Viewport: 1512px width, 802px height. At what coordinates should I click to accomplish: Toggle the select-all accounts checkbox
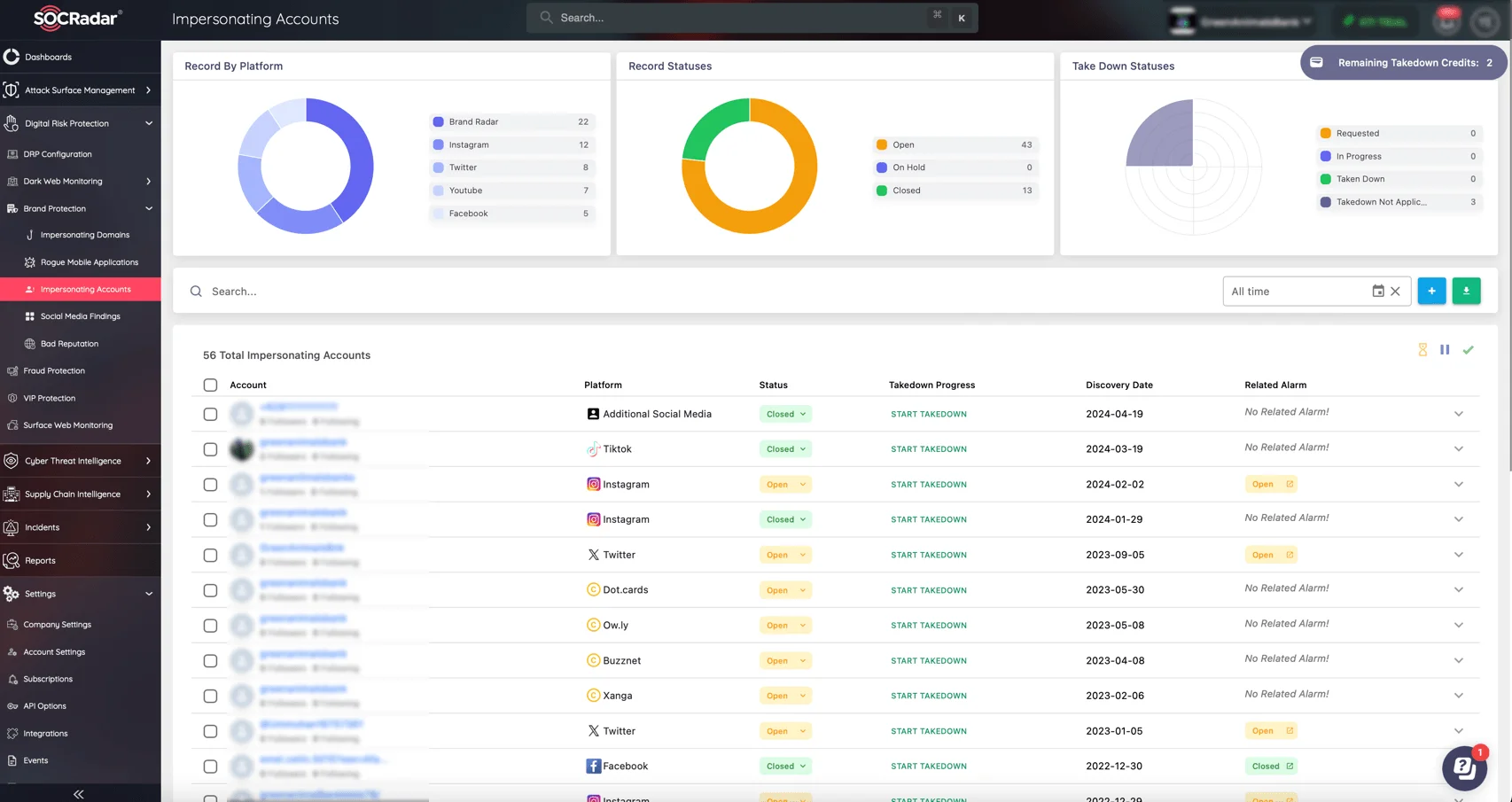click(x=210, y=385)
